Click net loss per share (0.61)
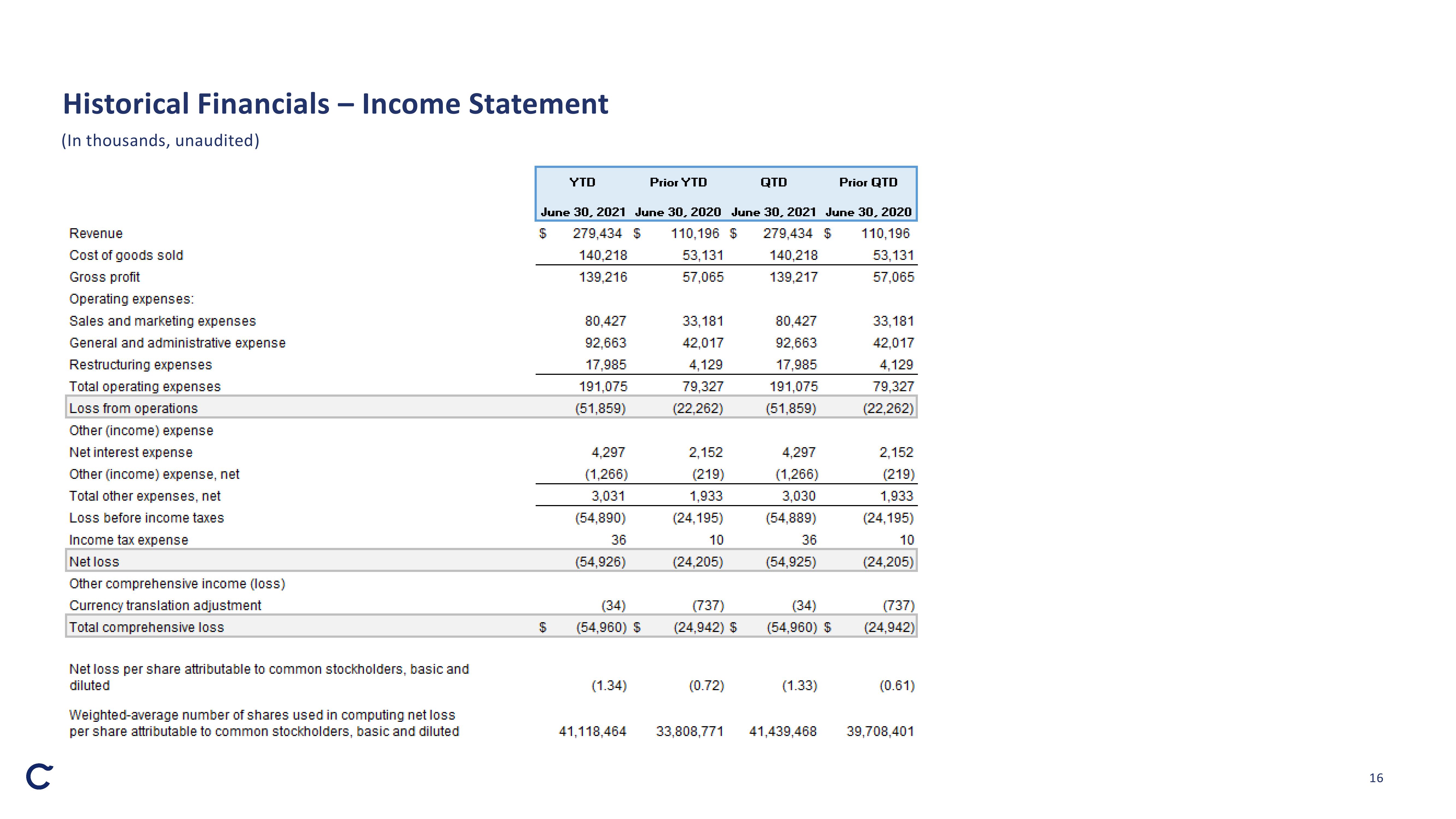Viewport: 1456px width, 819px height. pos(897,686)
